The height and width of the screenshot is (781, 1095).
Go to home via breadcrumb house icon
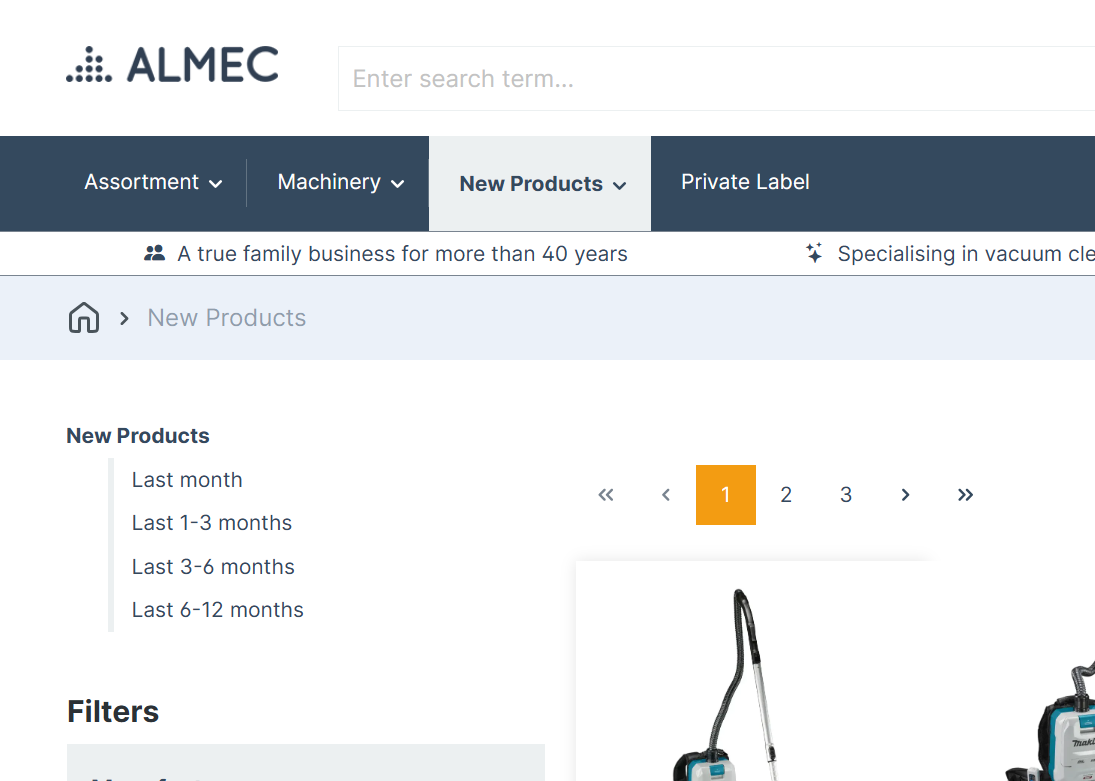(84, 318)
